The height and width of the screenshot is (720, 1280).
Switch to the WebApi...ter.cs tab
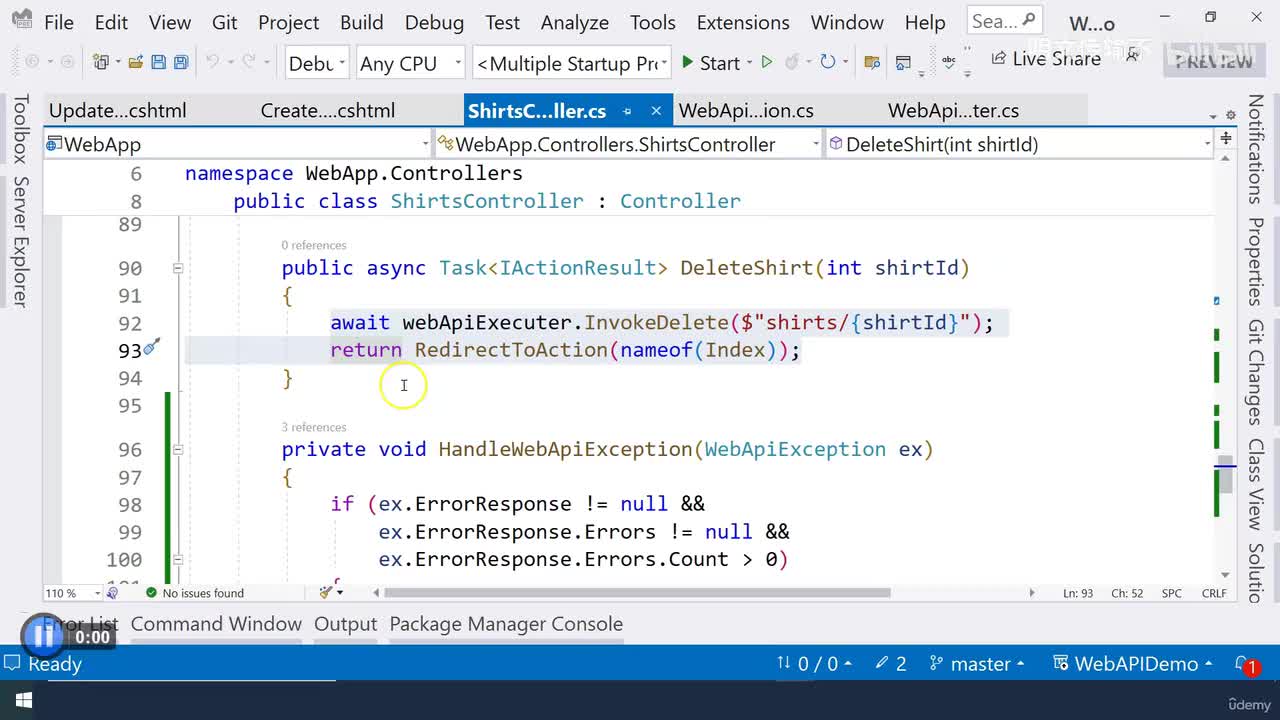[954, 111]
